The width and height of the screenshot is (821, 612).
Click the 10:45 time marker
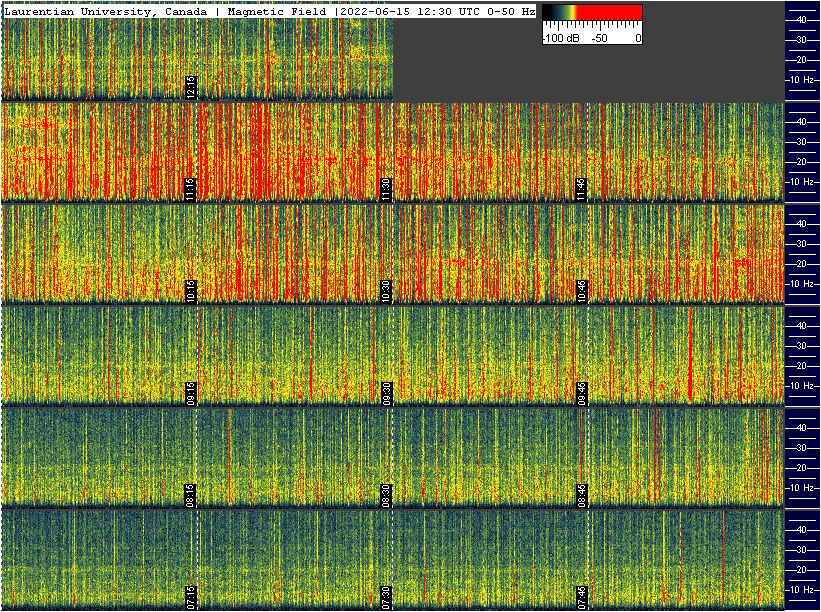click(x=581, y=291)
